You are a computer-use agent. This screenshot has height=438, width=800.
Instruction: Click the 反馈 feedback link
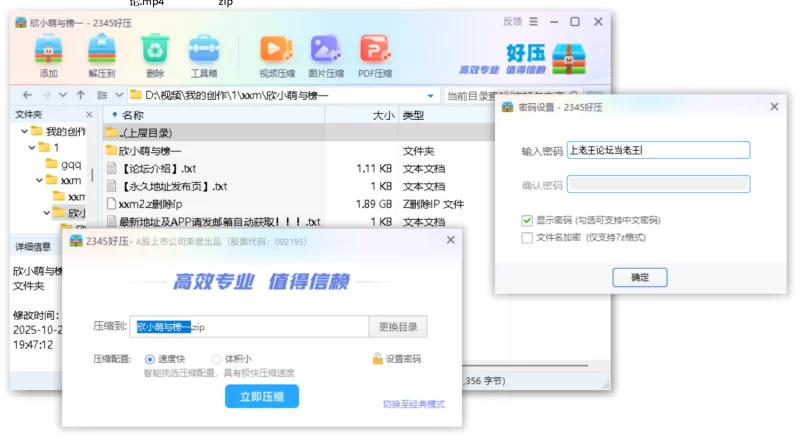tap(512, 21)
